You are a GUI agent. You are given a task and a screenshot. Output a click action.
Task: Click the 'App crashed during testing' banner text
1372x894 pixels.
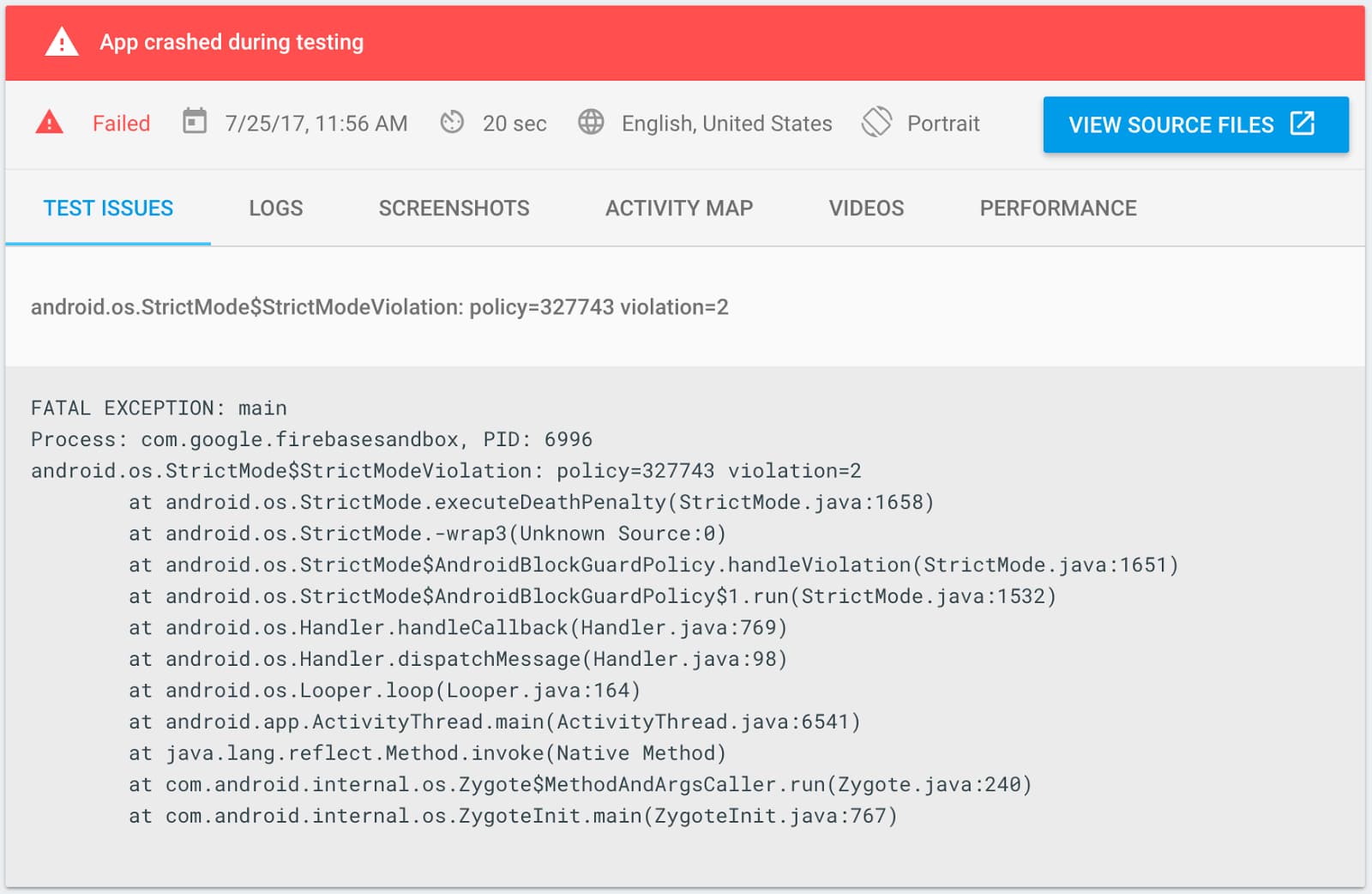pos(232,42)
